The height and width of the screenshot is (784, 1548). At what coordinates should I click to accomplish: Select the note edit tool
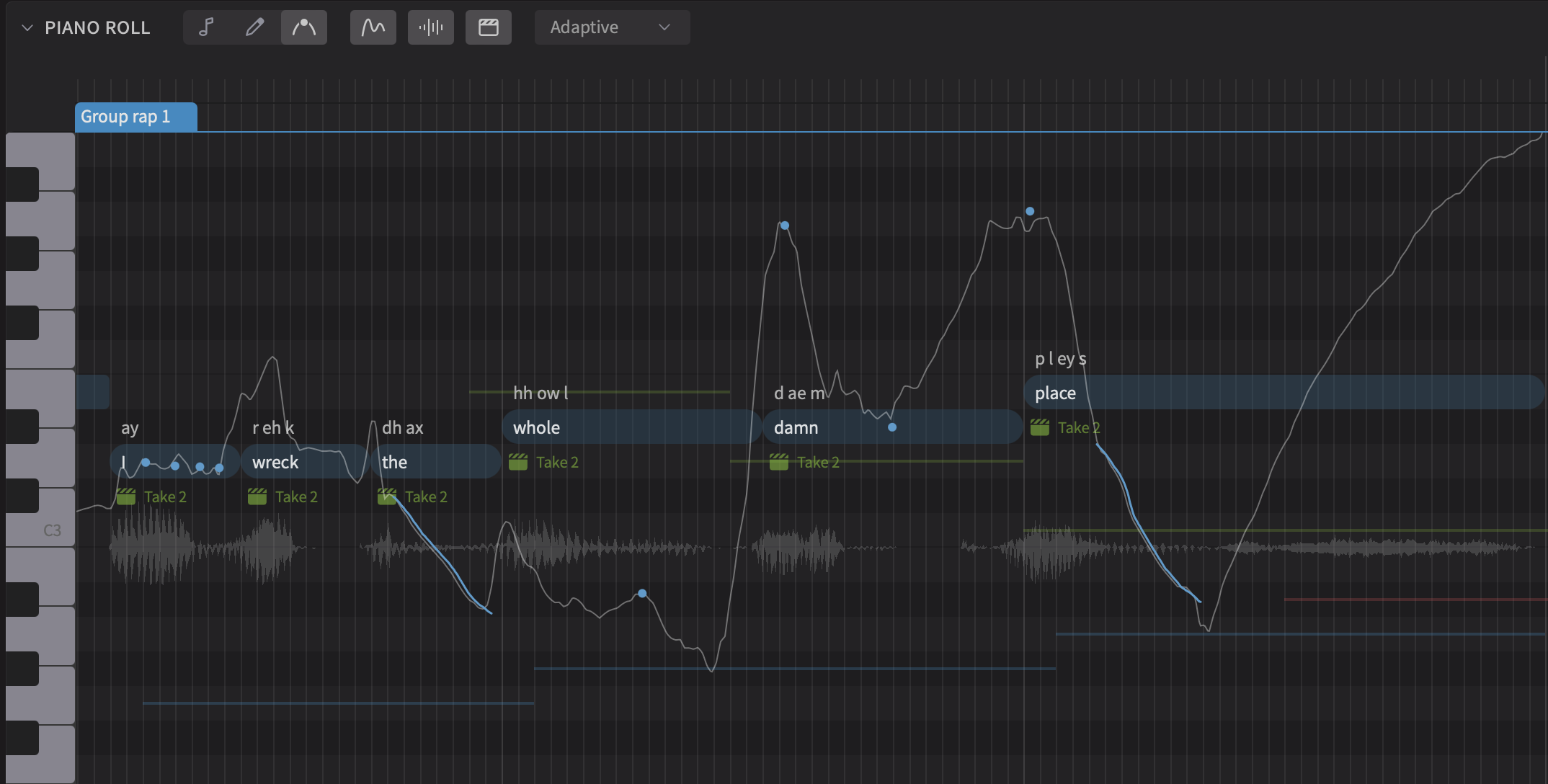point(207,27)
